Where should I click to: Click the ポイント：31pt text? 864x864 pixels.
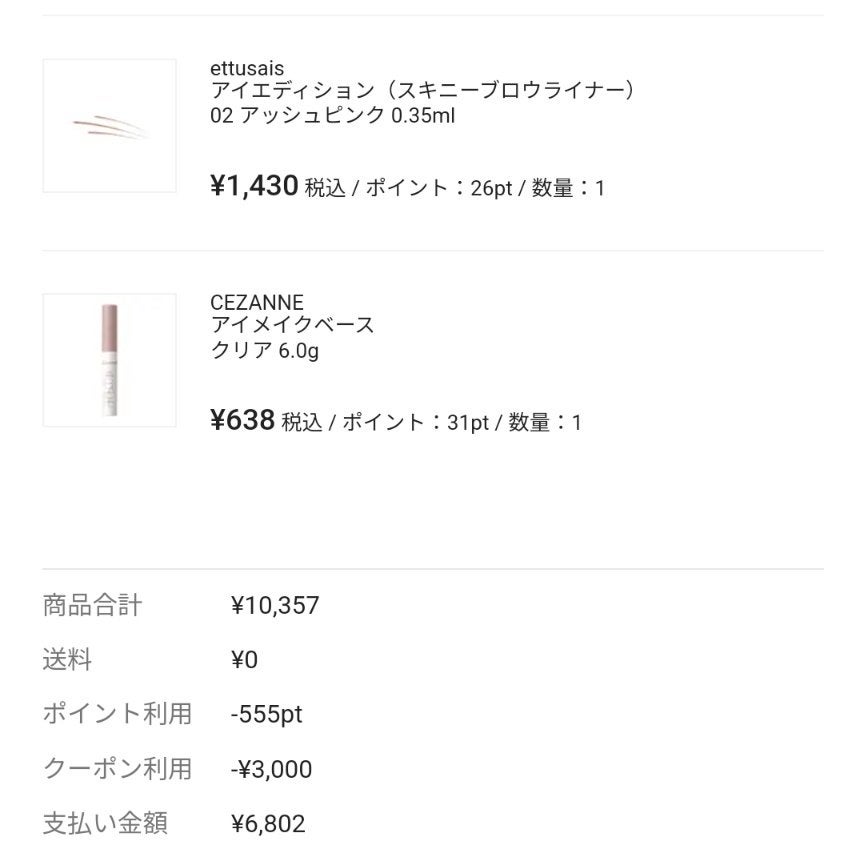416,423
